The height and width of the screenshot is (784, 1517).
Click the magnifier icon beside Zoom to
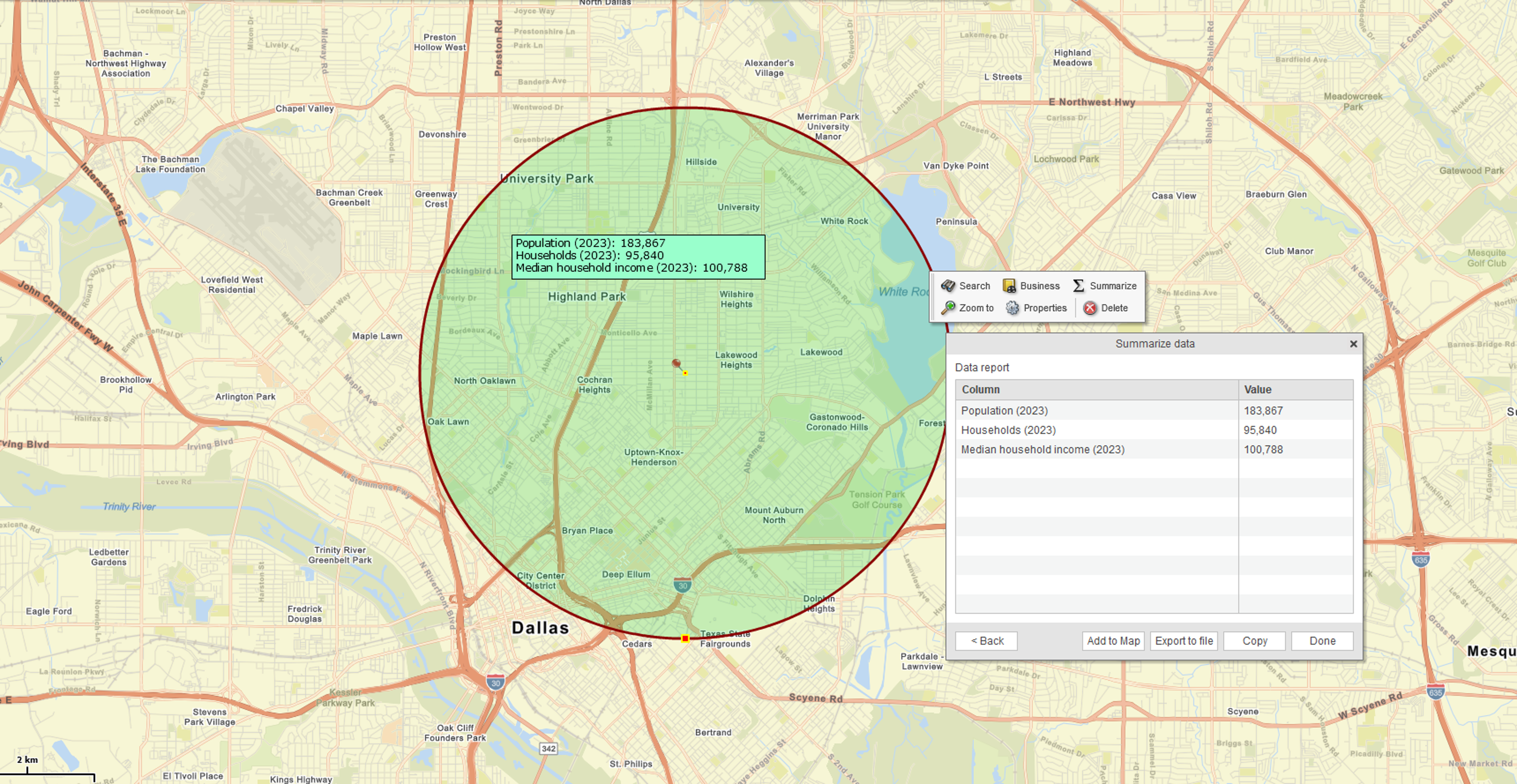tap(949, 307)
